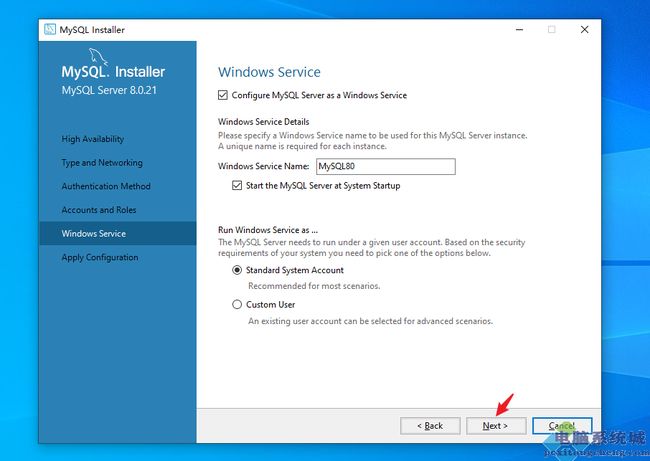Click the MySQL dolphin logo in sidebar
The width and height of the screenshot is (650, 461).
[98, 56]
